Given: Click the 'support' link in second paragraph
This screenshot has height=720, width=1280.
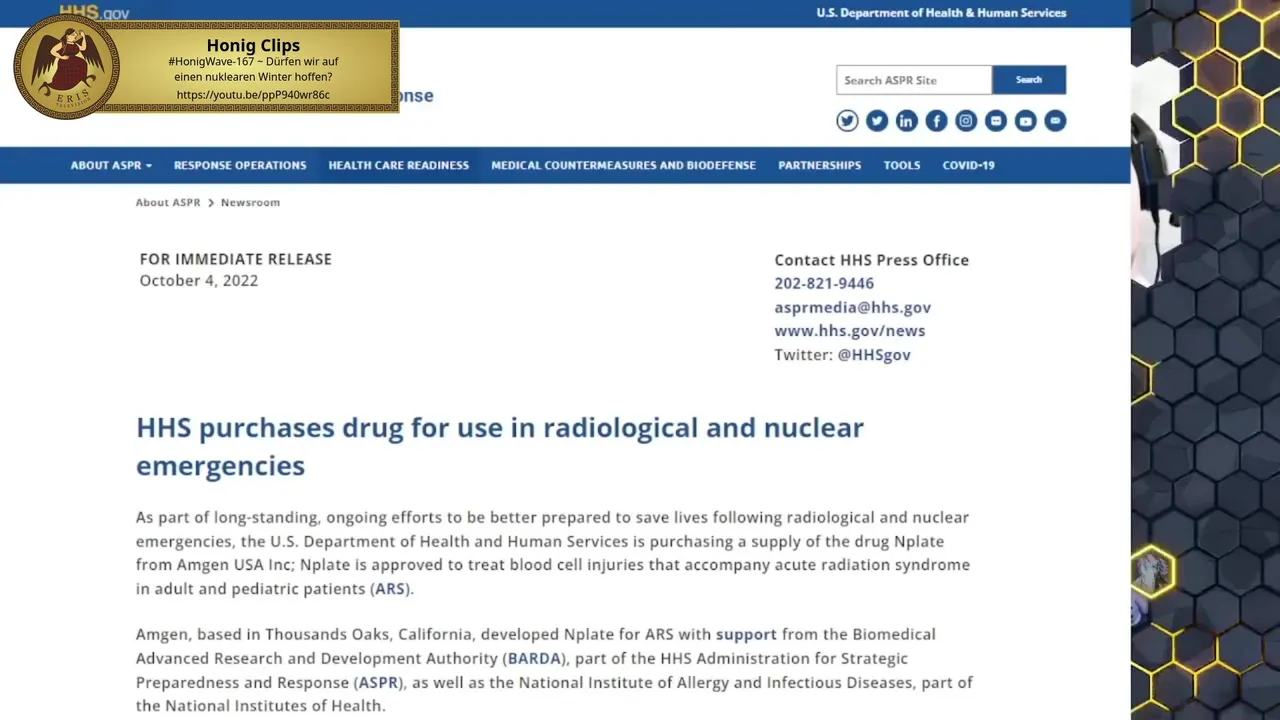Looking at the screenshot, I should point(746,635).
